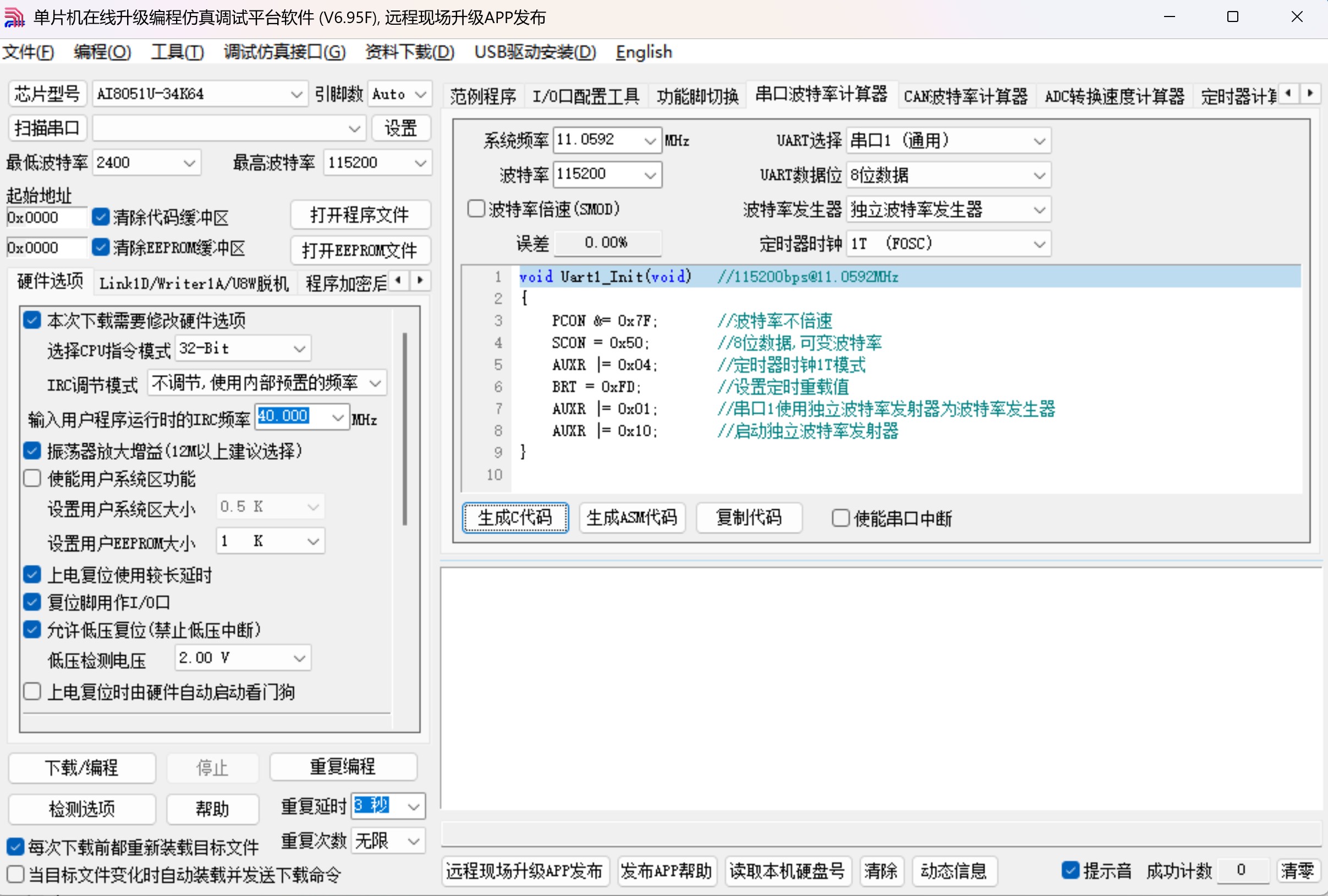Click right arrow beside 程序加密后 tab

click(420, 281)
